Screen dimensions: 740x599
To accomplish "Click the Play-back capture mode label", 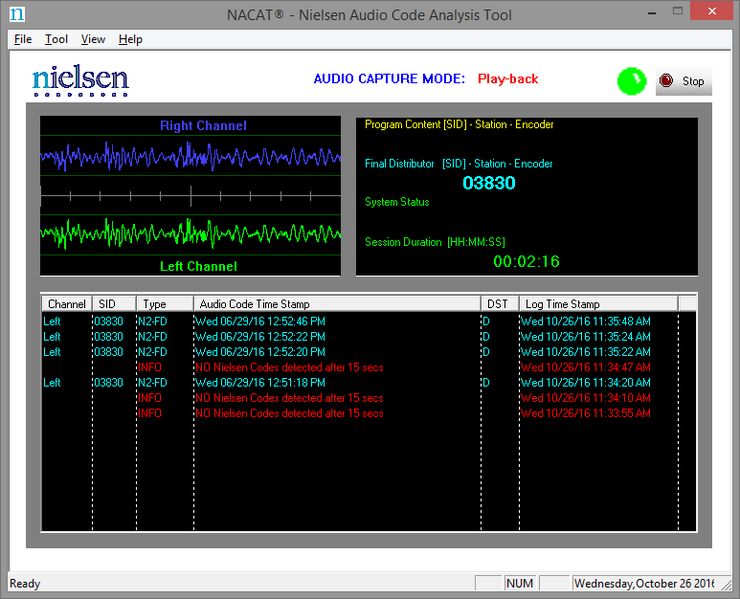I will point(508,78).
